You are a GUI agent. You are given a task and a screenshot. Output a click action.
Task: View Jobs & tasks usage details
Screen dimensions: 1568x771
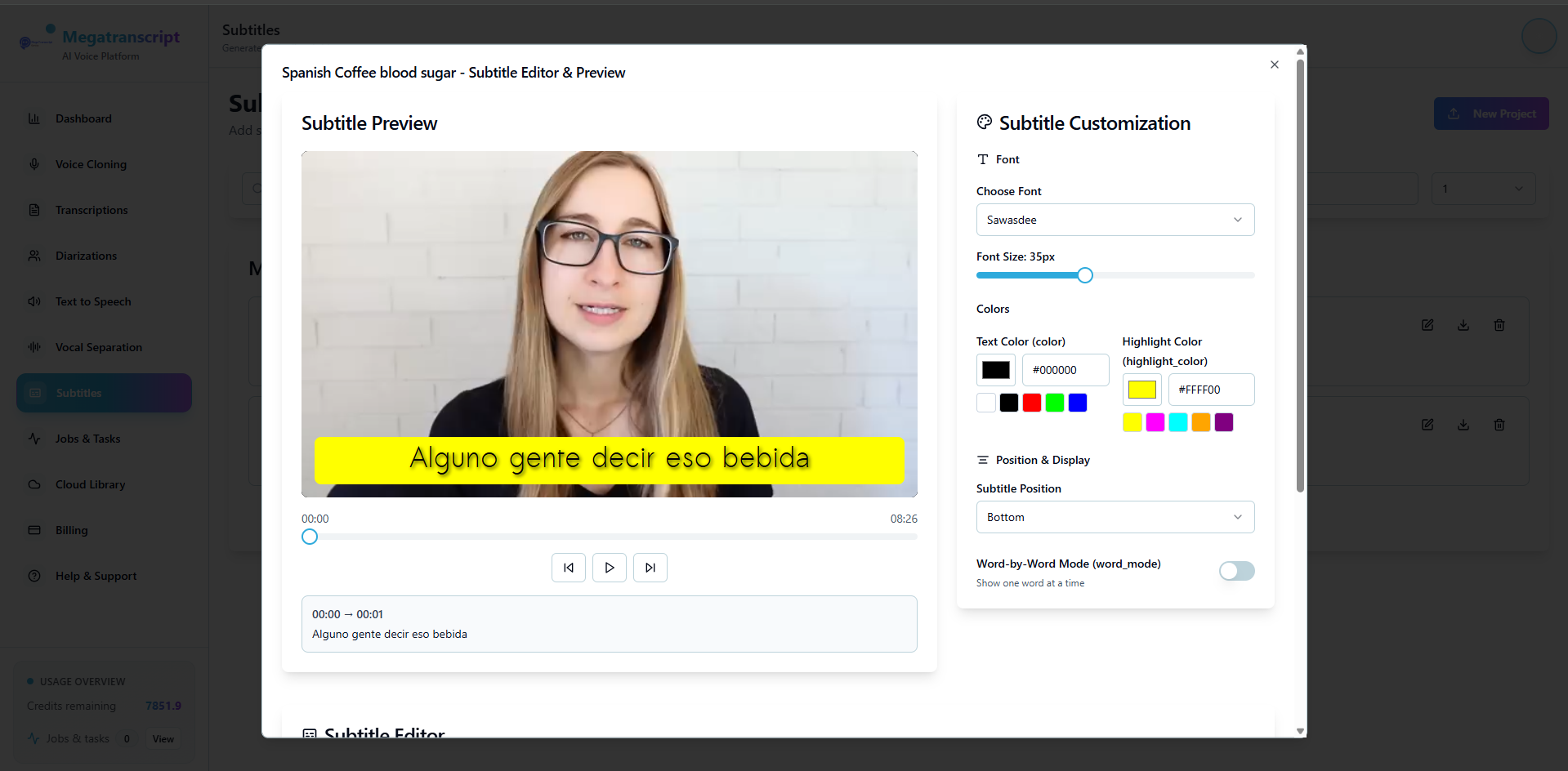pos(163,738)
